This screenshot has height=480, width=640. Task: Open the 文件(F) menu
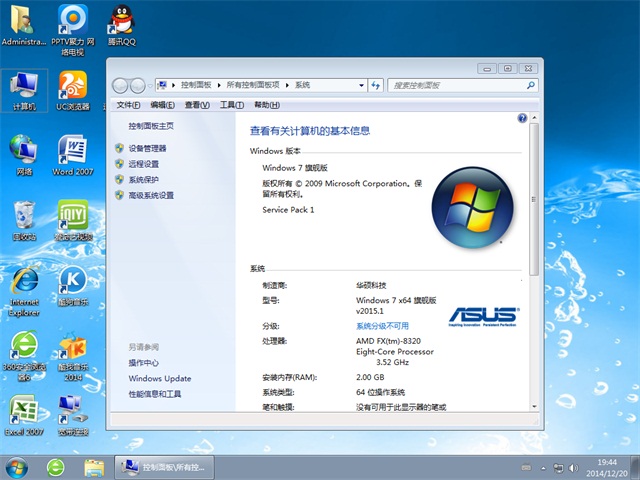(x=128, y=105)
